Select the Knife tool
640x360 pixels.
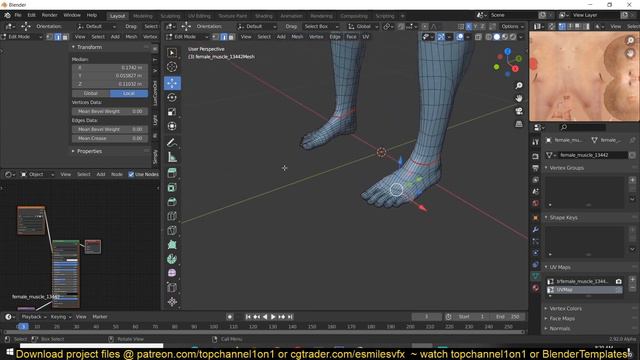[x=172, y=230]
